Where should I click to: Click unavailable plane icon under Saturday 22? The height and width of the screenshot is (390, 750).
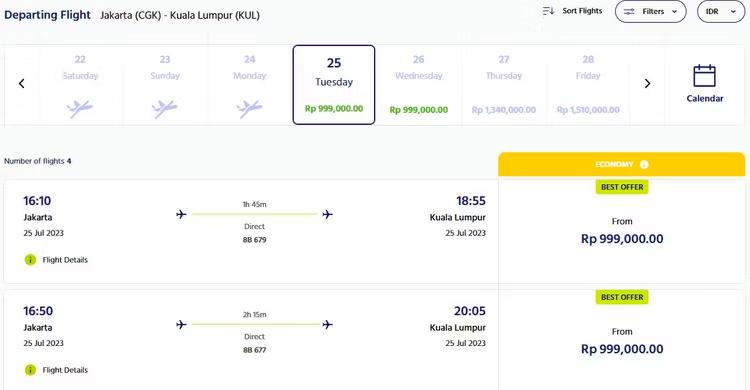pyautogui.click(x=79, y=109)
